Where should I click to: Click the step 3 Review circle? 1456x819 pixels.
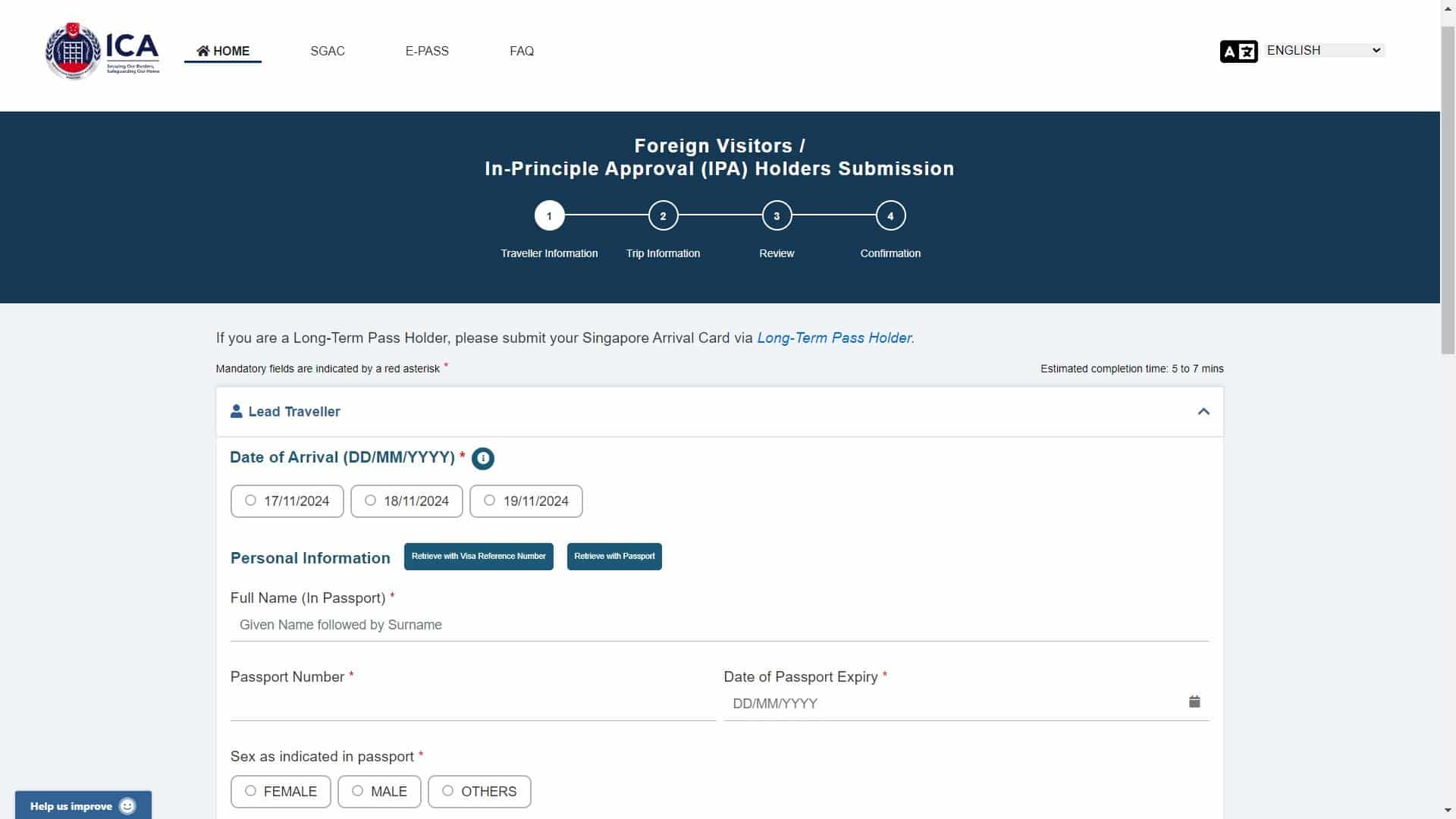pyautogui.click(x=777, y=215)
